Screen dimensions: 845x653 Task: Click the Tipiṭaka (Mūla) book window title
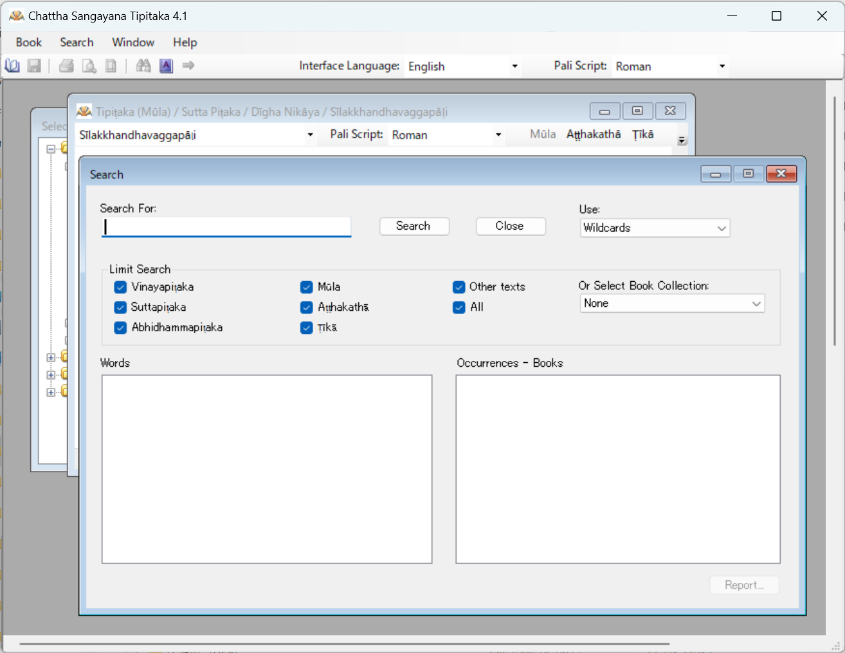272,112
